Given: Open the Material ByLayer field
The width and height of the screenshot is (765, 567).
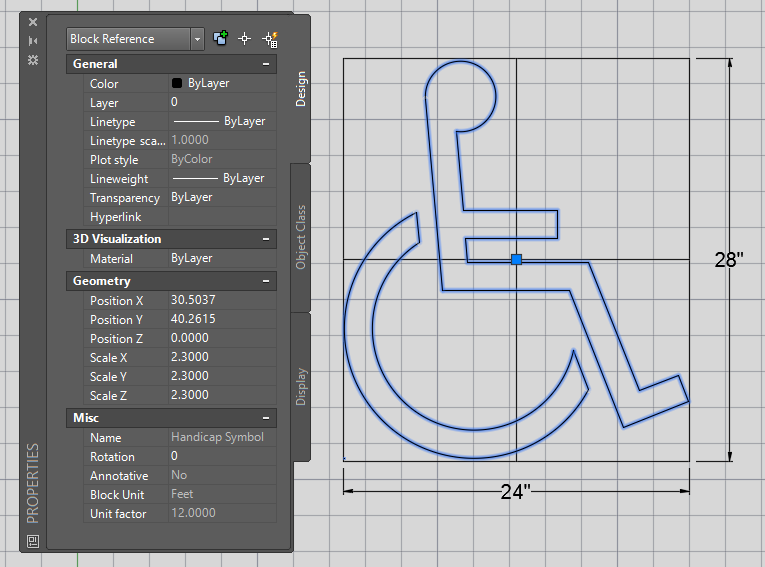Looking at the screenshot, I should (222, 259).
